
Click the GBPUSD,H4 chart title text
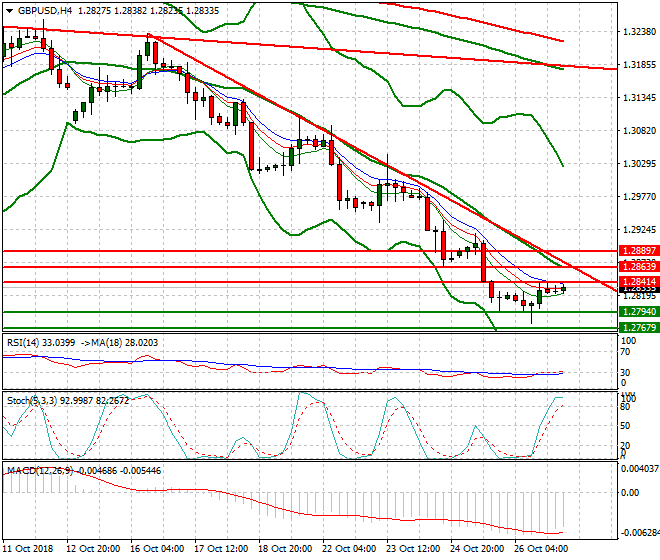(45, 11)
